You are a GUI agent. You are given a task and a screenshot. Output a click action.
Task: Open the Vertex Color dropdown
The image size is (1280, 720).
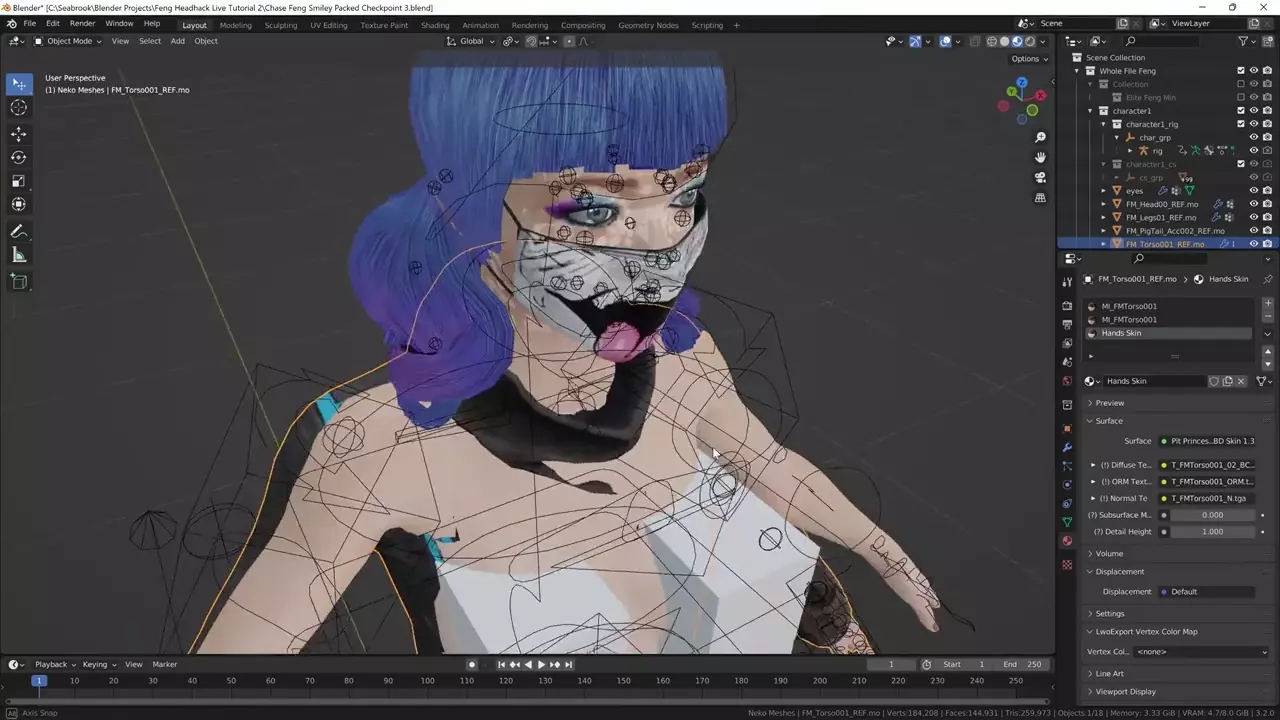[1202, 652]
